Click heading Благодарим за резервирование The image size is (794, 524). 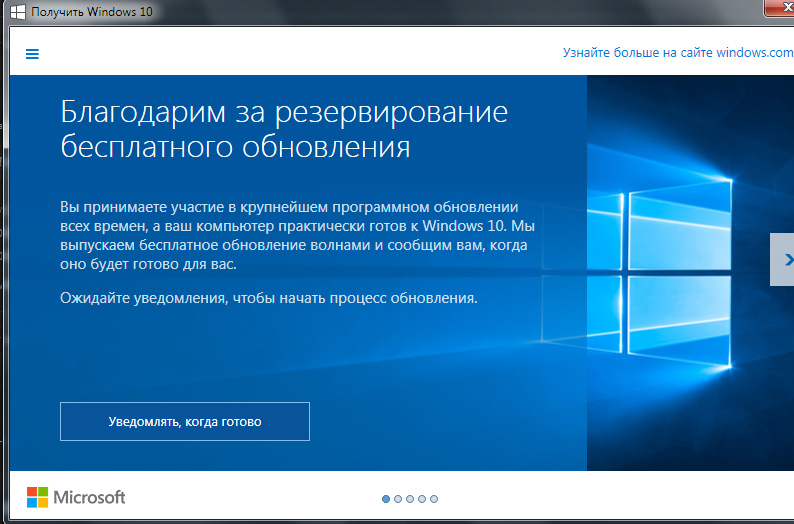pyautogui.click(x=284, y=112)
